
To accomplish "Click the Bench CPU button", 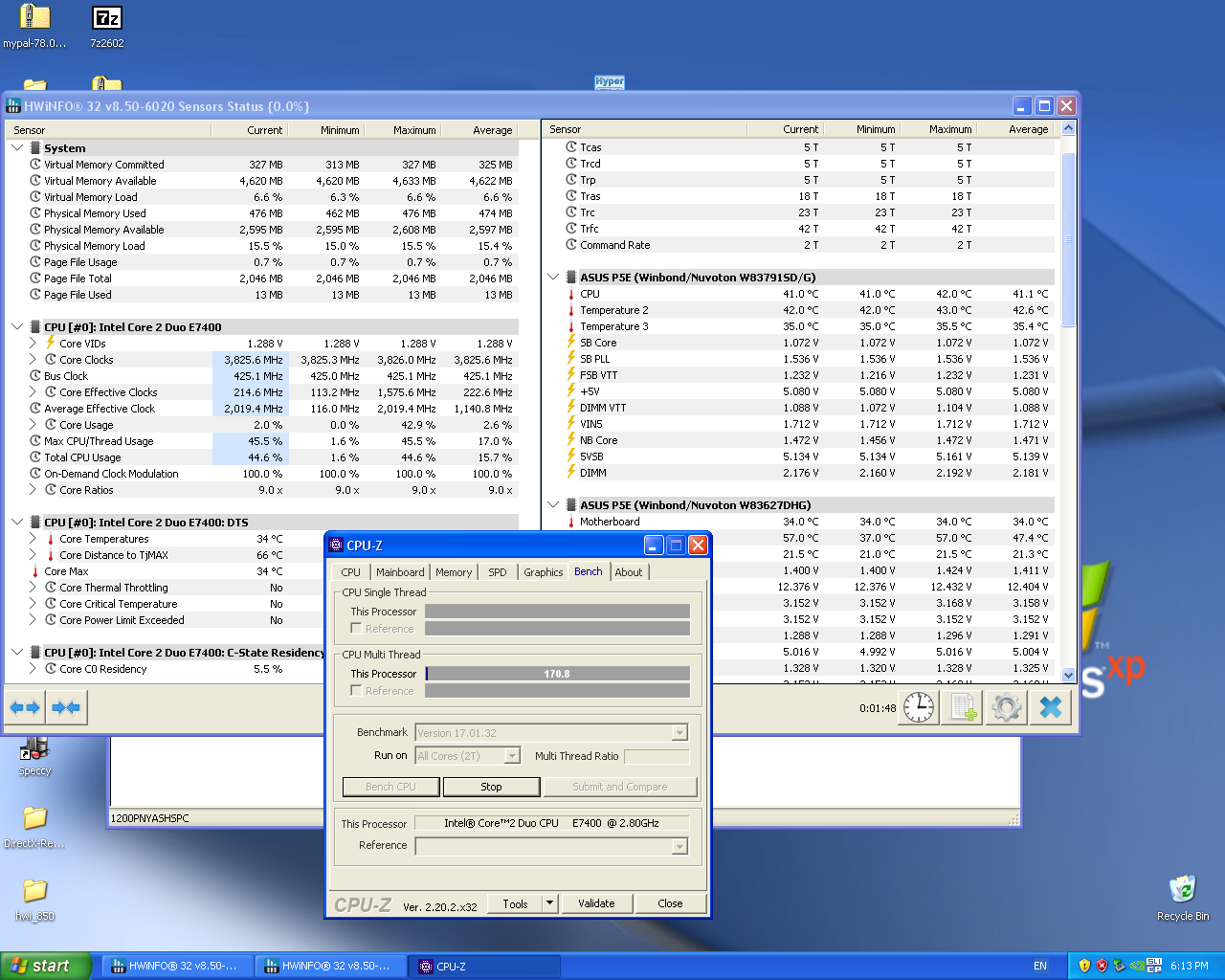I will pyautogui.click(x=390, y=787).
